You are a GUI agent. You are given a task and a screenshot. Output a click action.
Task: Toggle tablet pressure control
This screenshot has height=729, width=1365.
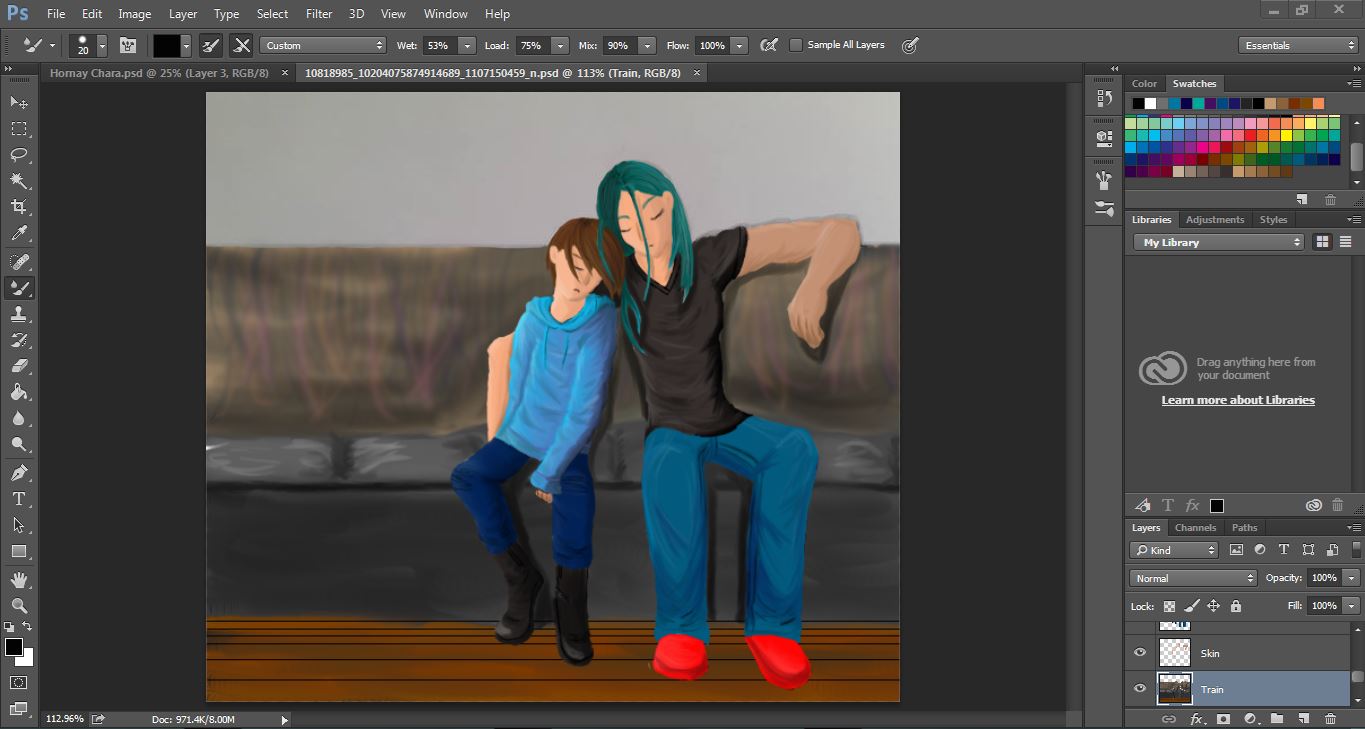909,45
